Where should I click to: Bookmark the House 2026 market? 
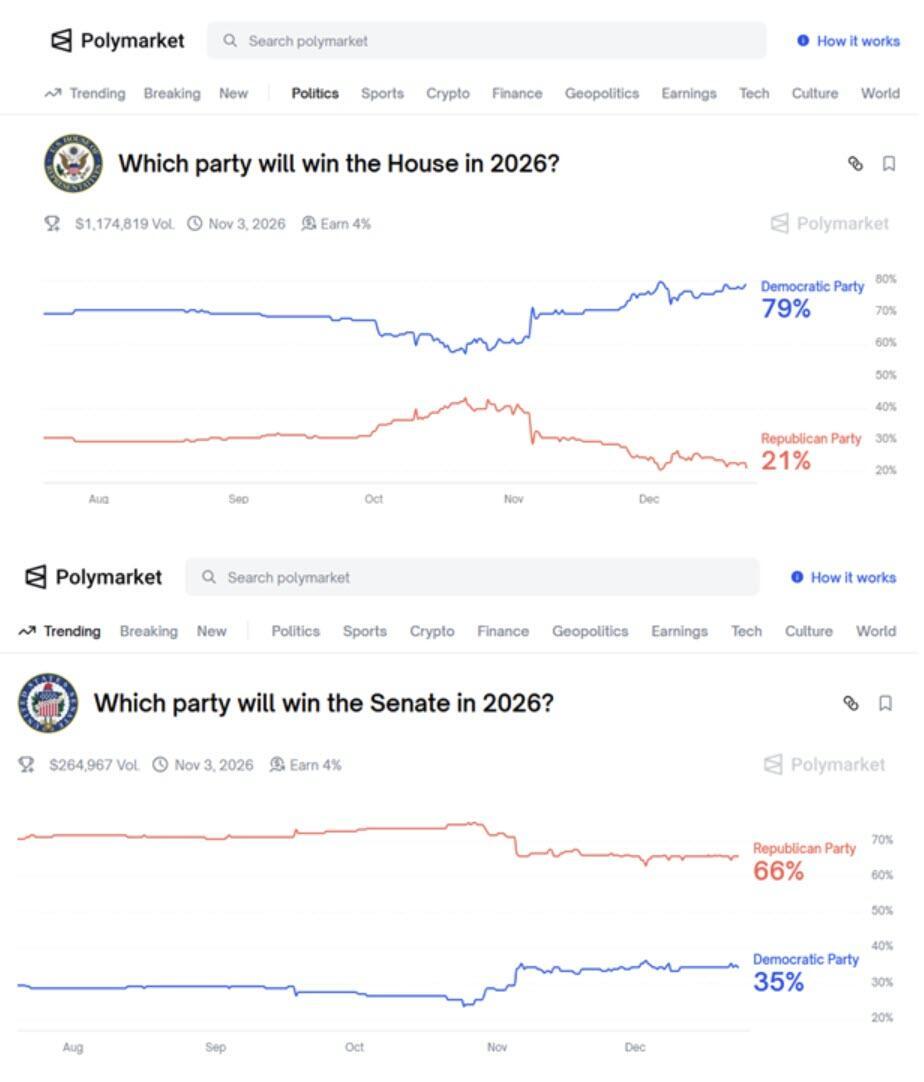pyautogui.click(x=888, y=164)
